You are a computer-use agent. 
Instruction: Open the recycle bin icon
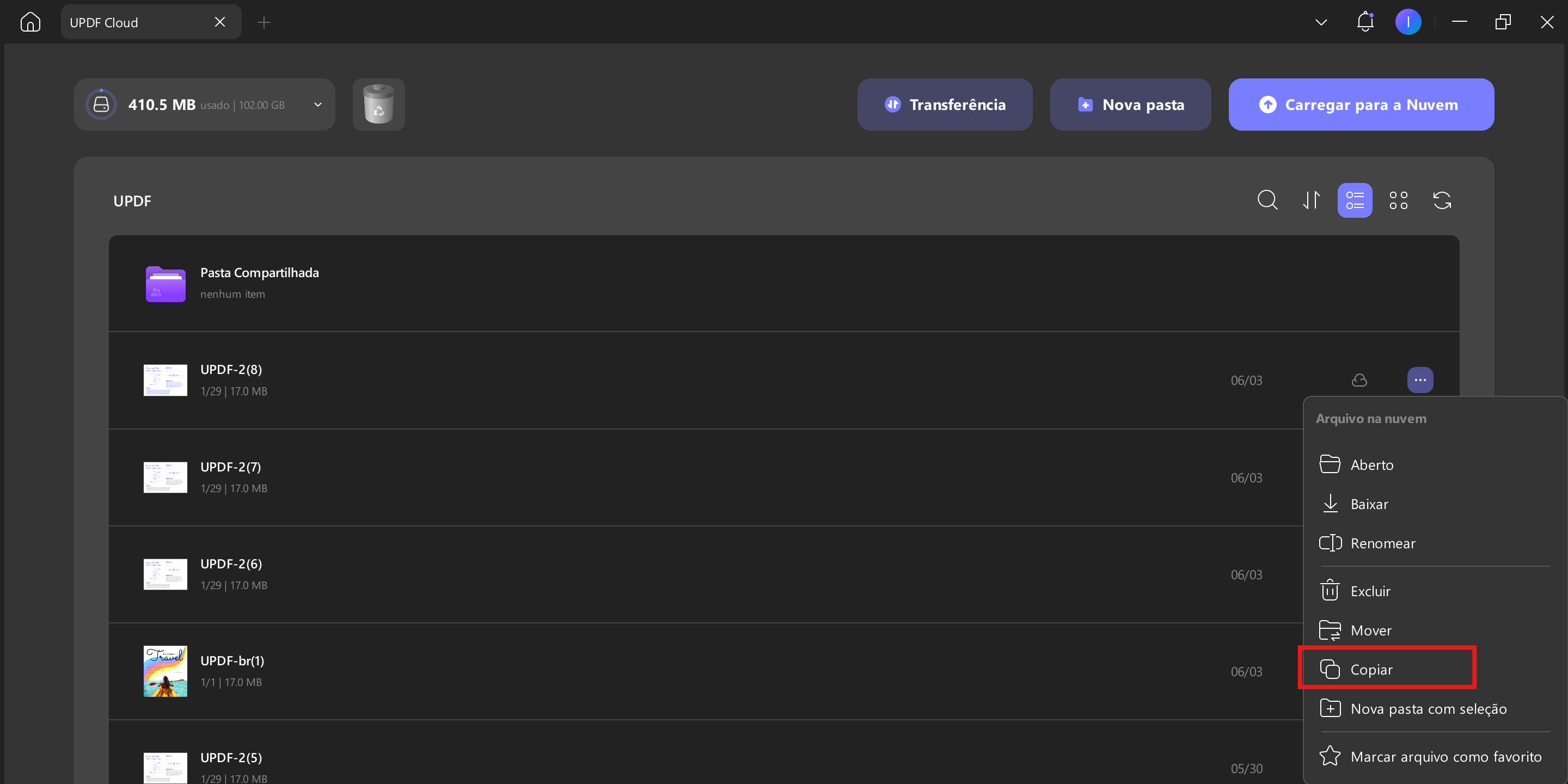pos(378,105)
